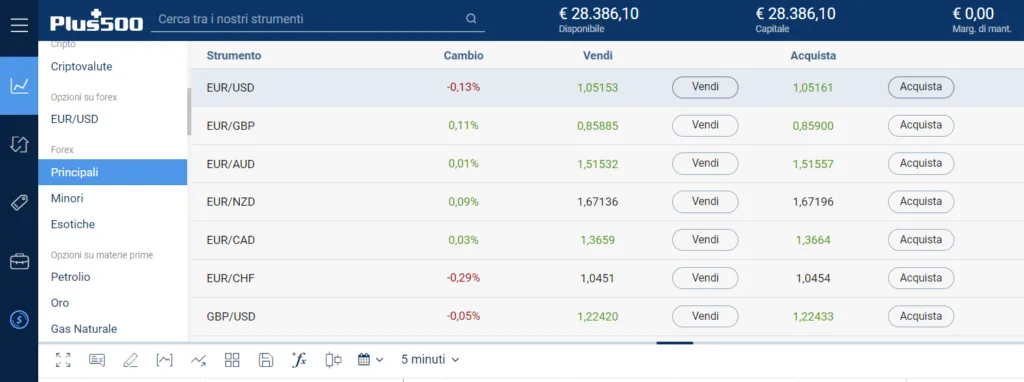
Task: Select the EUR/CAD instrument name
Action: click(x=231, y=240)
